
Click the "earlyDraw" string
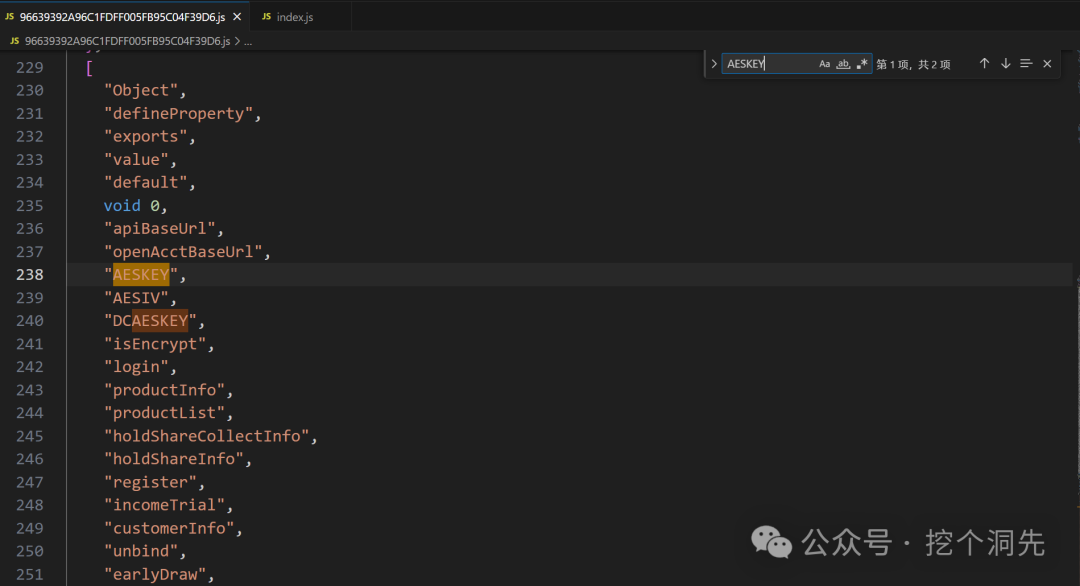155,575
